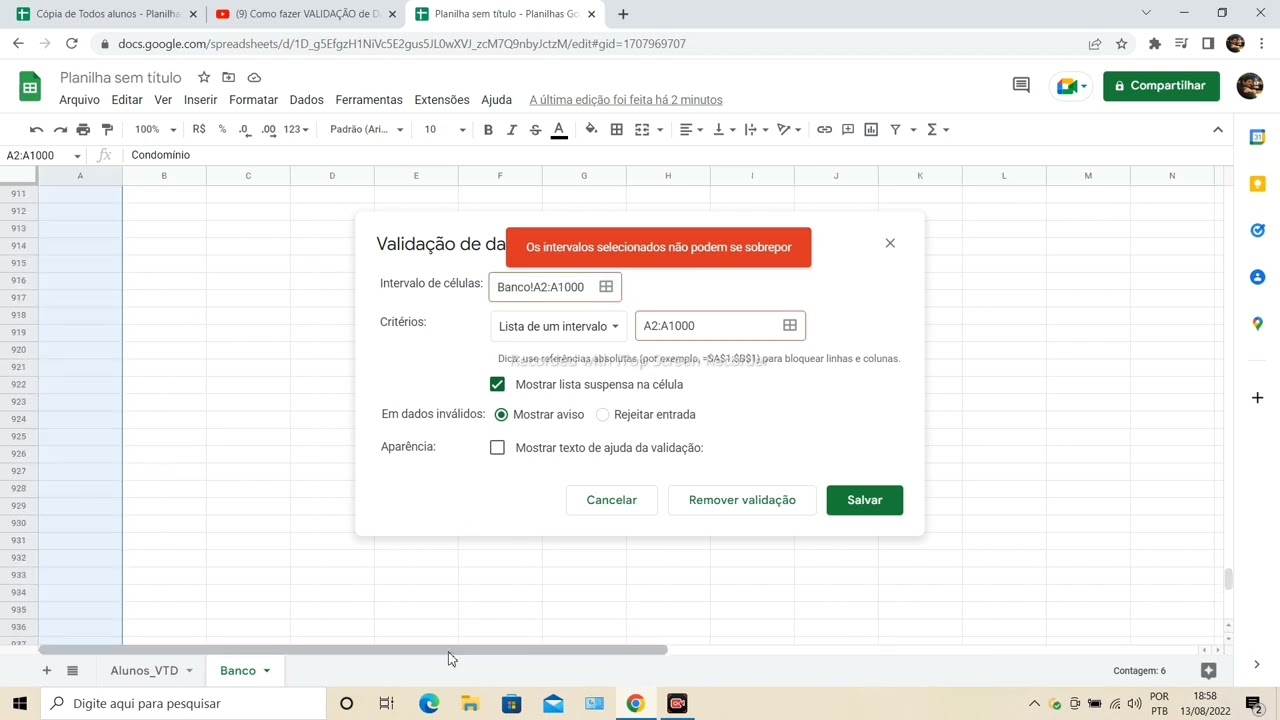Open last edit history link
Image resolution: width=1280 pixels, height=720 pixels.
(626, 100)
